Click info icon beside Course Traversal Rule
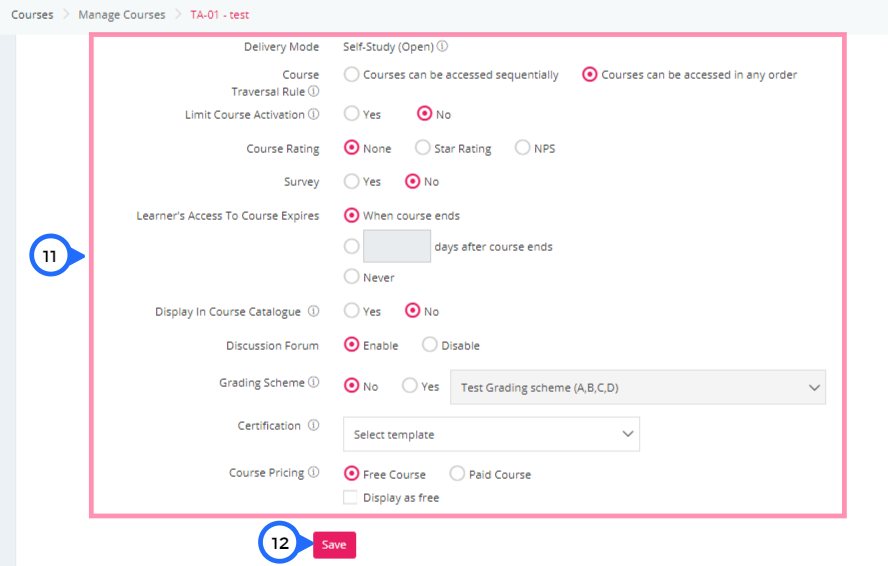This screenshot has width=888, height=566. click(x=313, y=91)
